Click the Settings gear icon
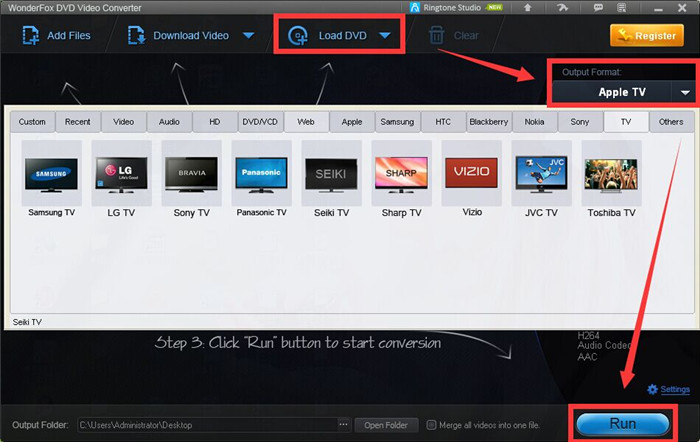 click(x=652, y=389)
